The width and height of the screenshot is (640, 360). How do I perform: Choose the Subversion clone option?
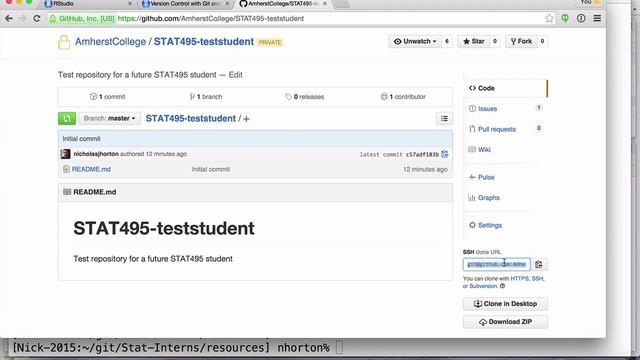coord(483,286)
